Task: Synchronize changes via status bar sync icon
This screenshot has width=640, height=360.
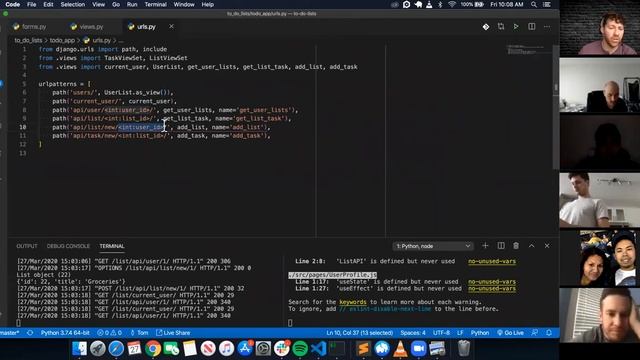Action: pyautogui.click(x=30, y=333)
